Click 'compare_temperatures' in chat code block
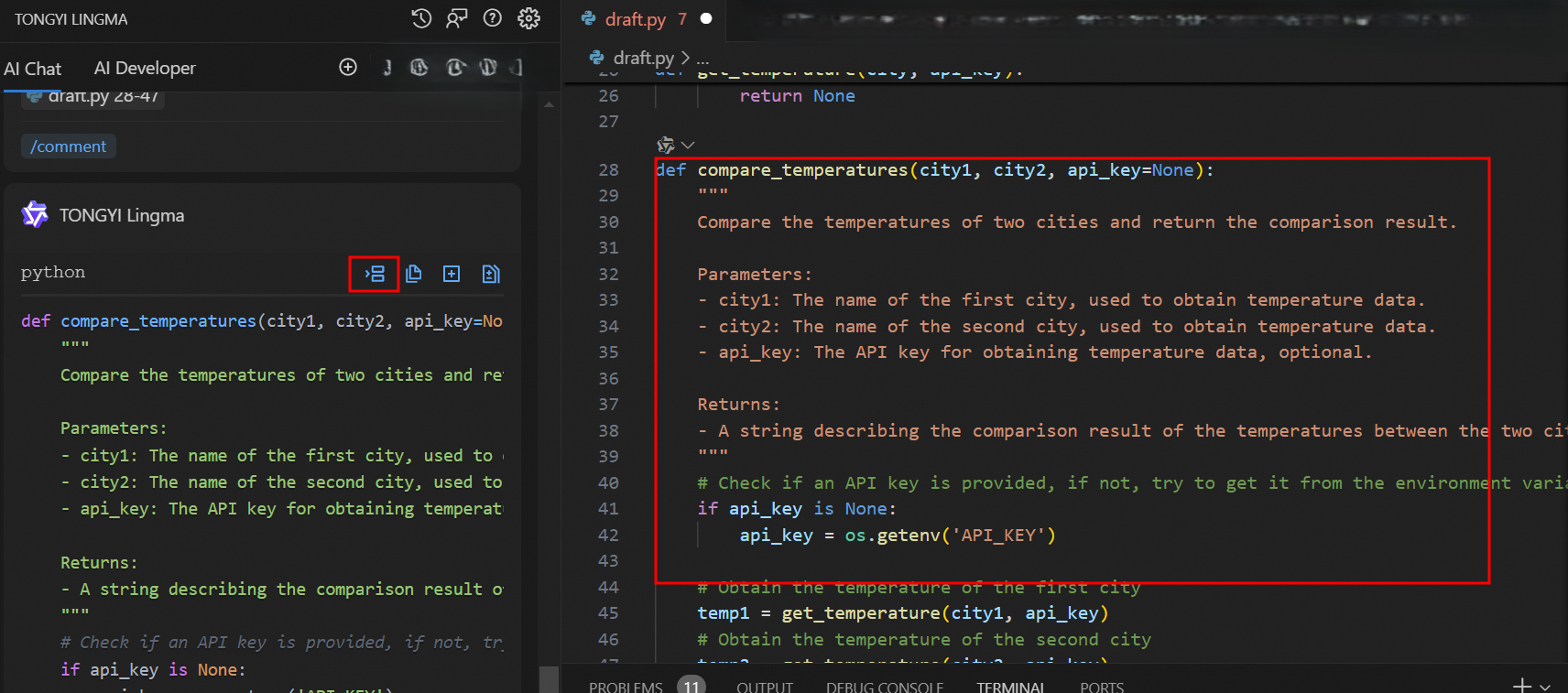 click(158, 321)
